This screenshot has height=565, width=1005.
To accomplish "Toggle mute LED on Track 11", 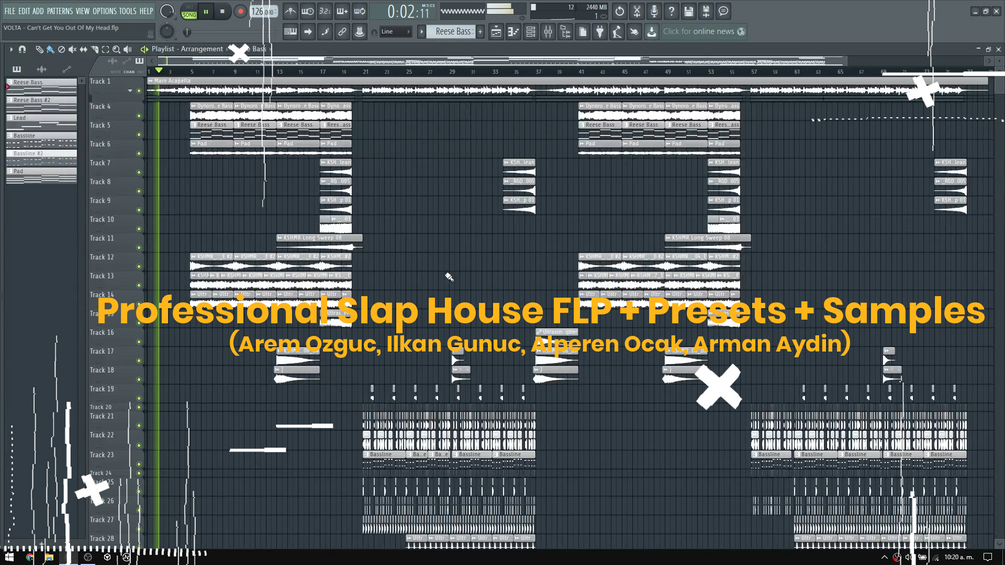I will [x=139, y=248].
